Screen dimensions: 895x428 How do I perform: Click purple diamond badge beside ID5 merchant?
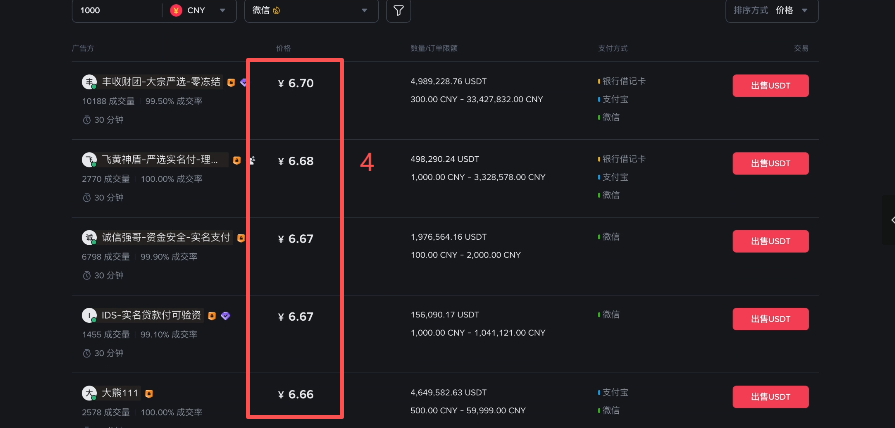point(225,316)
